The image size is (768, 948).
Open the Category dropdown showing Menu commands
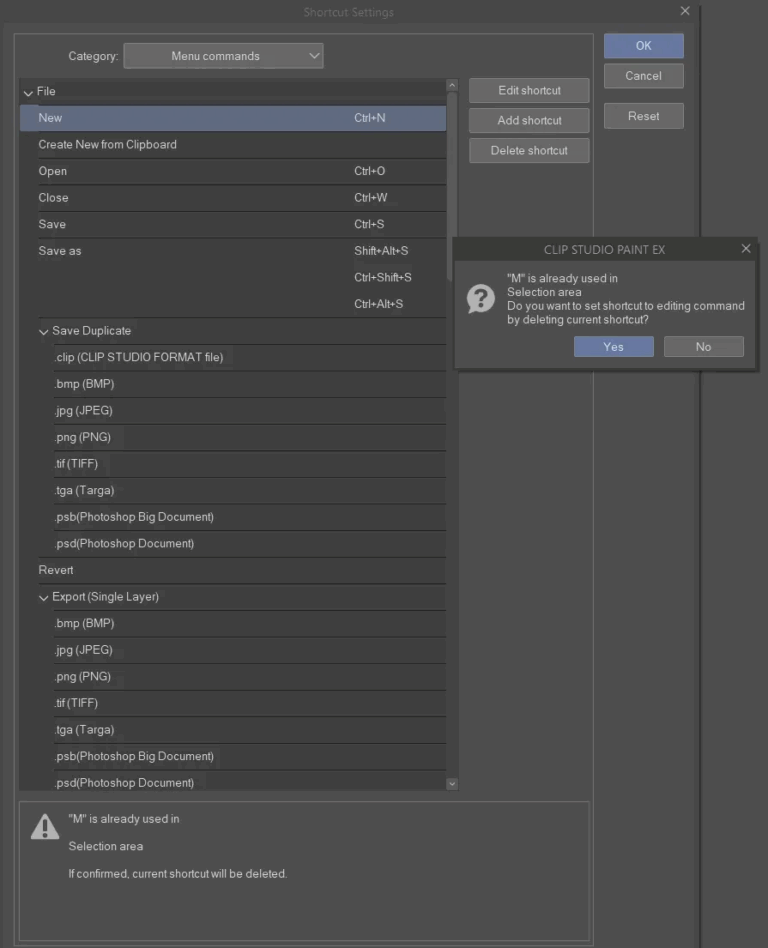pos(223,55)
